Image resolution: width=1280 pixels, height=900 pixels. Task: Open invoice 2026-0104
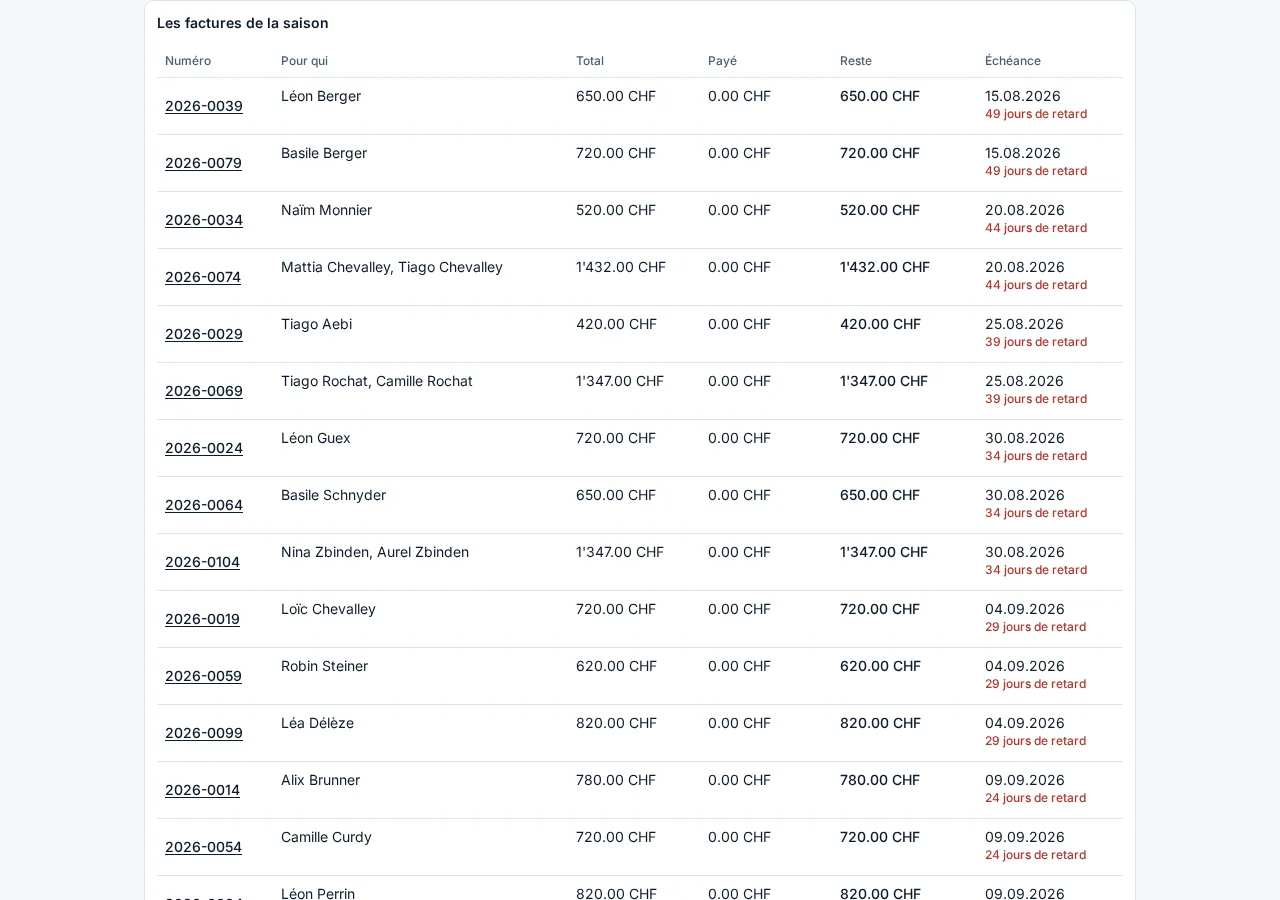click(202, 562)
